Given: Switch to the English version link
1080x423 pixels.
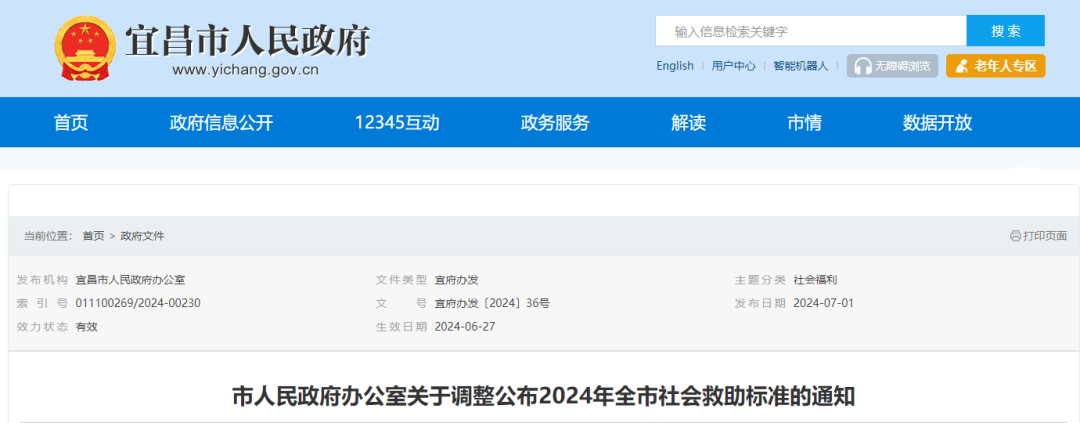Looking at the screenshot, I should coord(675,66).
